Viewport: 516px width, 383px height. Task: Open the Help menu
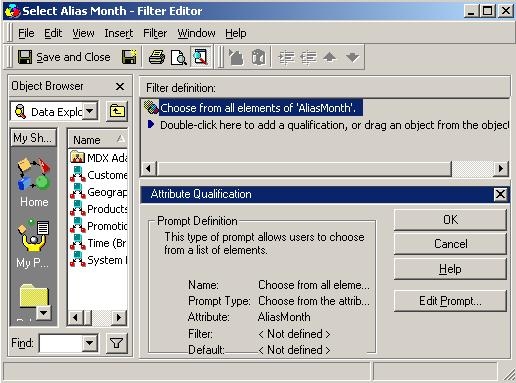pos(236,33)
